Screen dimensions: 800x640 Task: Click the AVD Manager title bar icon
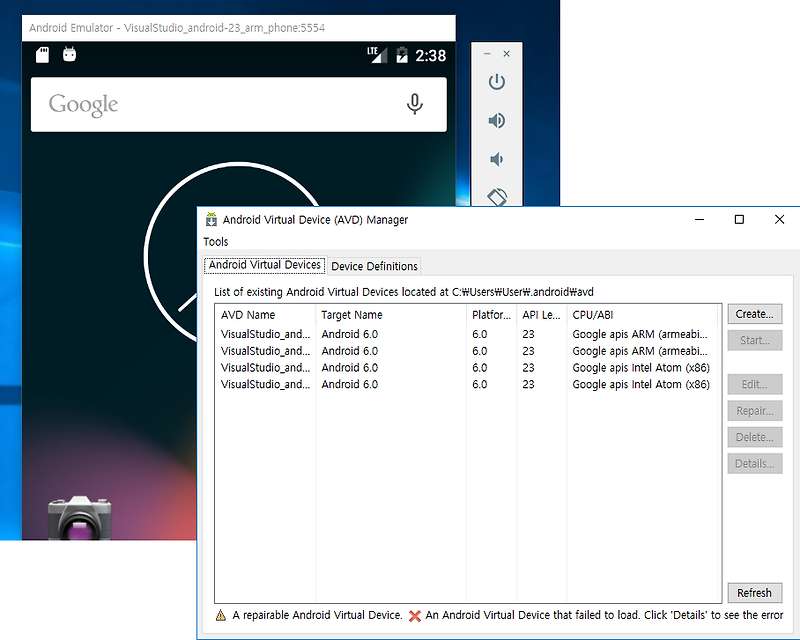point(211,219)
